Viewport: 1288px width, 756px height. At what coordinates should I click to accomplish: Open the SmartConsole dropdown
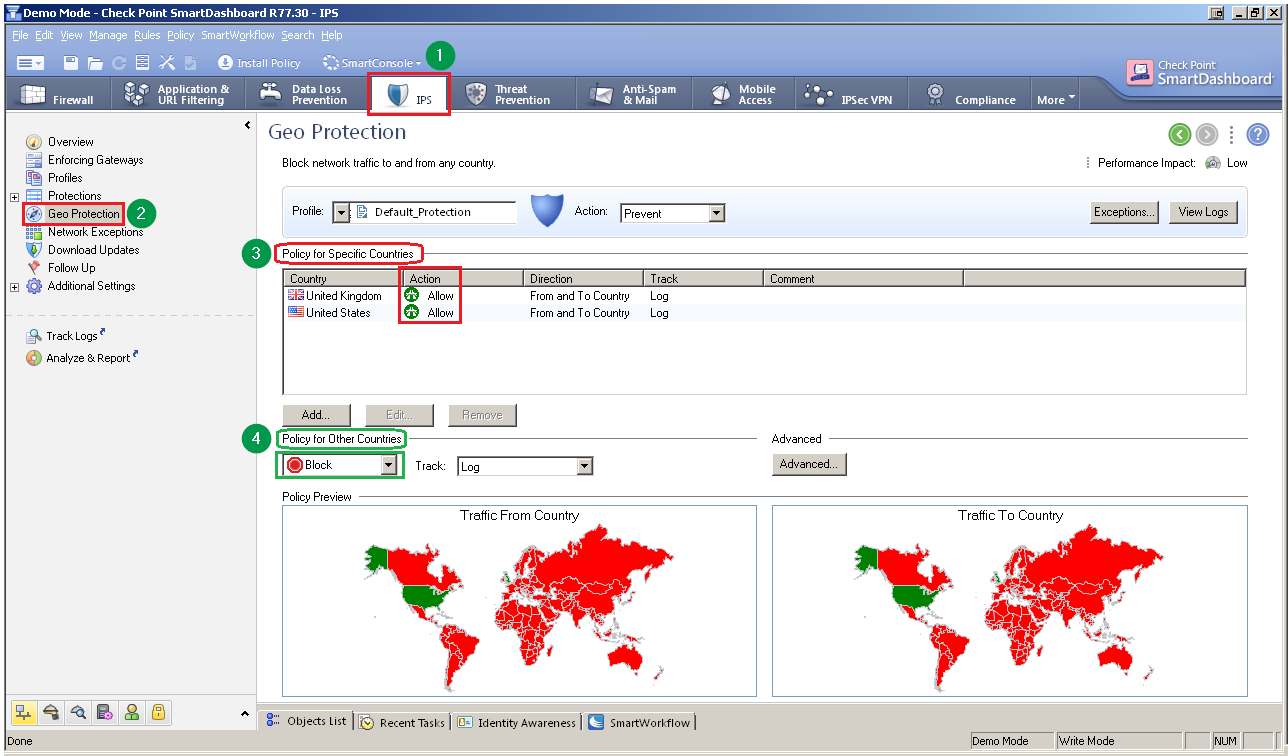372,63
